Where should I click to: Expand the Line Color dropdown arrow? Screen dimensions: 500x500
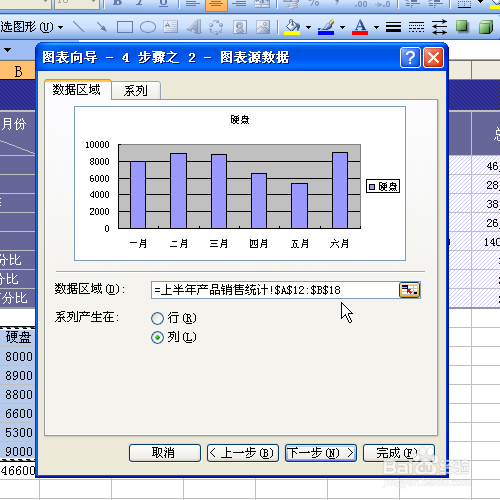coord(342,27)
